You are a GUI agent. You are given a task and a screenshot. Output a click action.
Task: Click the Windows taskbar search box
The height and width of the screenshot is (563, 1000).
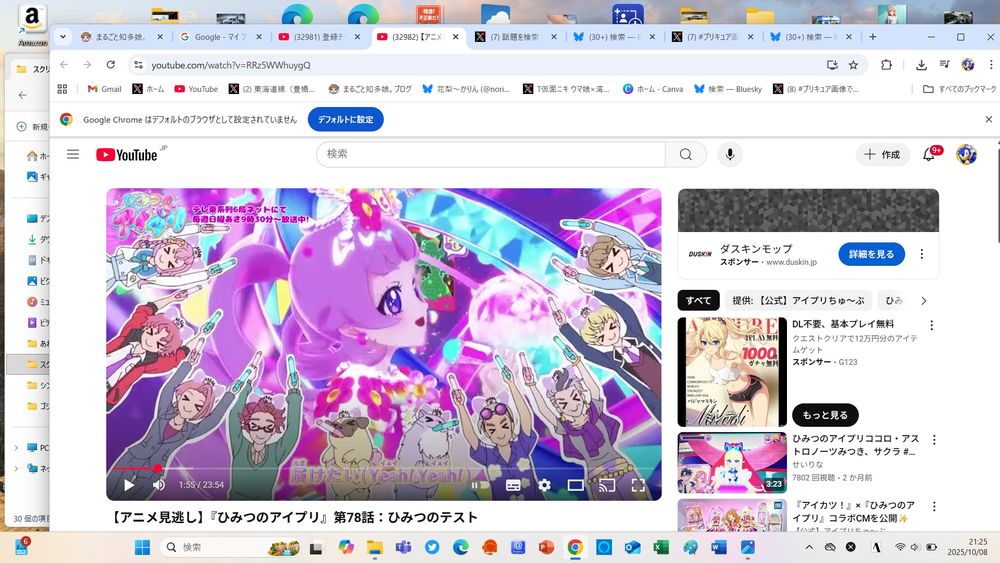tap(230, 547)
